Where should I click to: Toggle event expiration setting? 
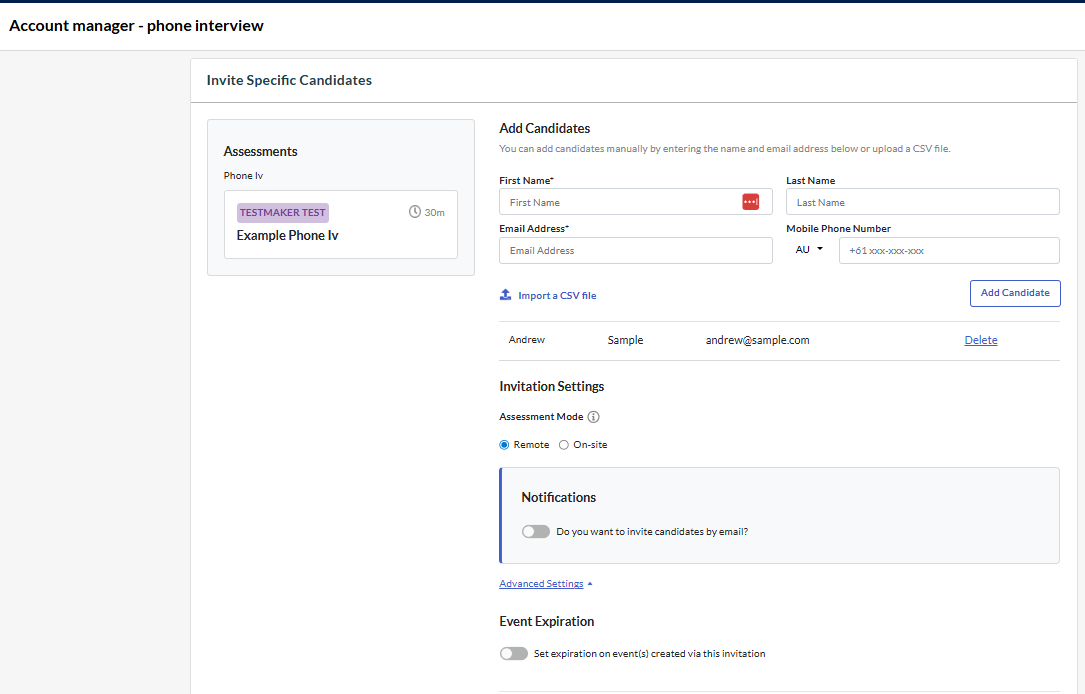513,653
